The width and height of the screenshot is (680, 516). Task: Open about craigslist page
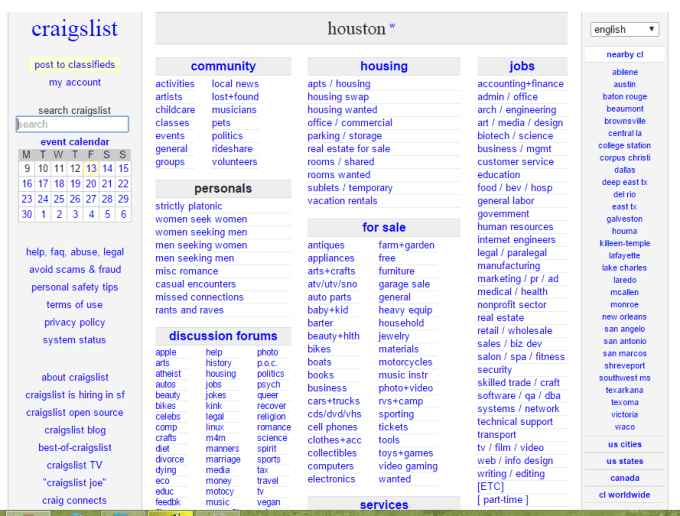75,377
